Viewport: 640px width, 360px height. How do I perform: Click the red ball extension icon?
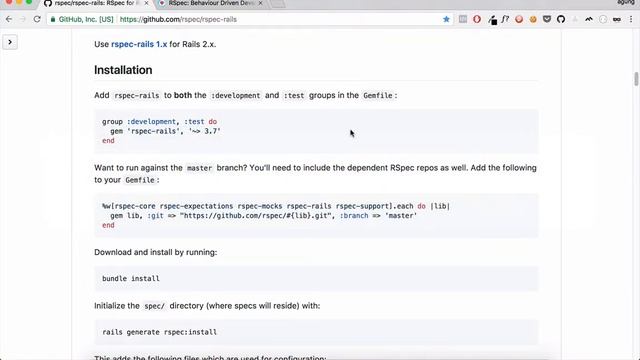[x=519, y=19]
